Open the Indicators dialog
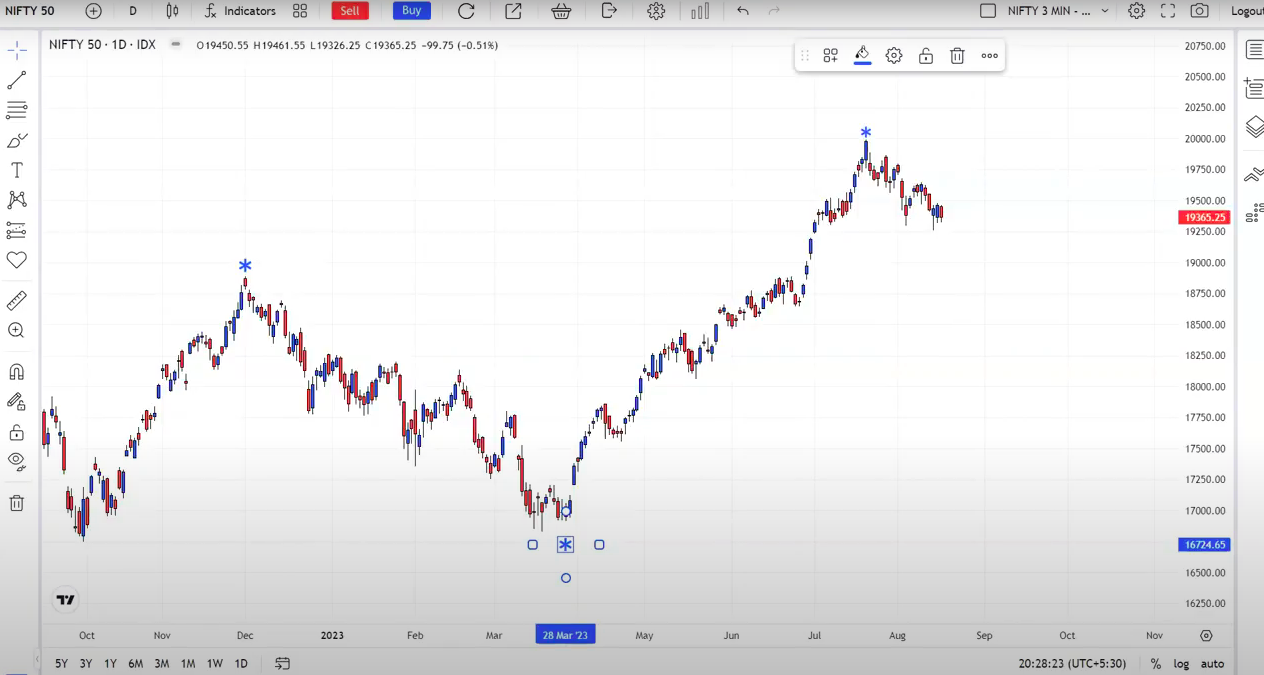1264x675 pixels. coord(240,11)
